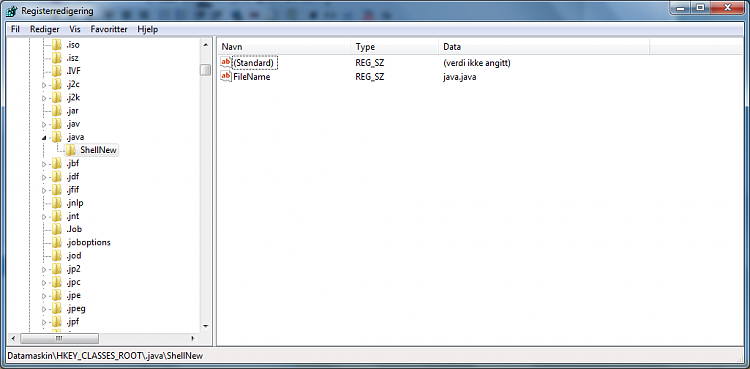The width and height of the screenshot is (750, 369).
Task: Expand the .j2c registry key
Action: 44,85
